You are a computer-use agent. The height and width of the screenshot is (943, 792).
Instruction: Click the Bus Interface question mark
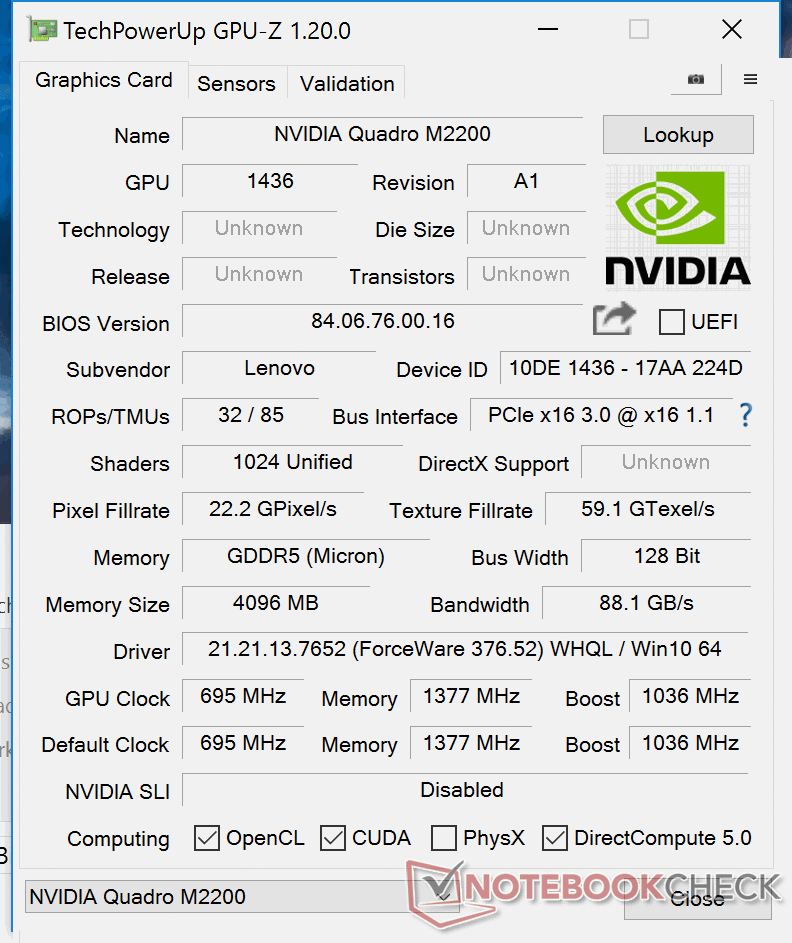click(744, 415)
